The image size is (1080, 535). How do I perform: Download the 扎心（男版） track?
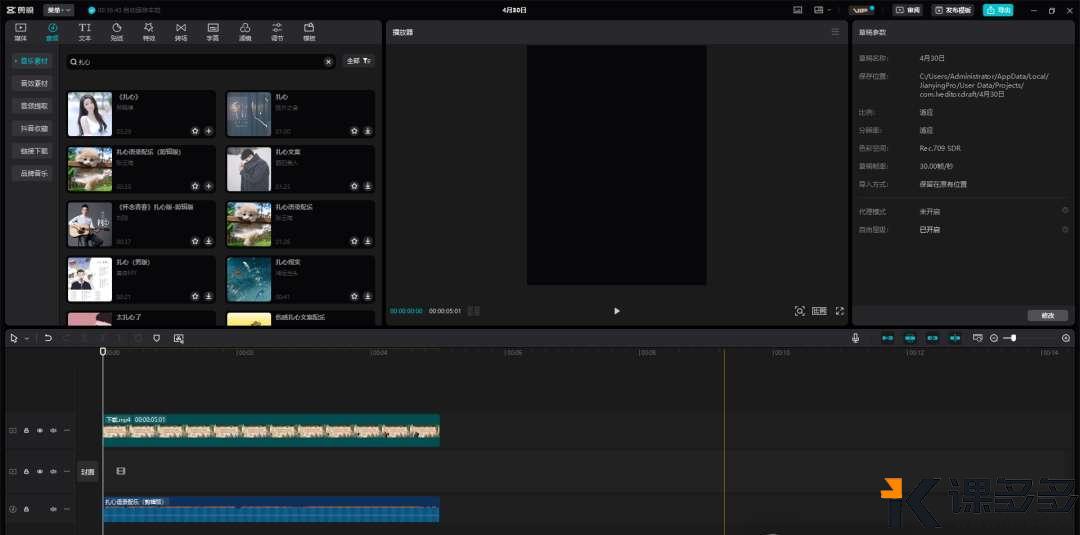[x=209, y=296]
